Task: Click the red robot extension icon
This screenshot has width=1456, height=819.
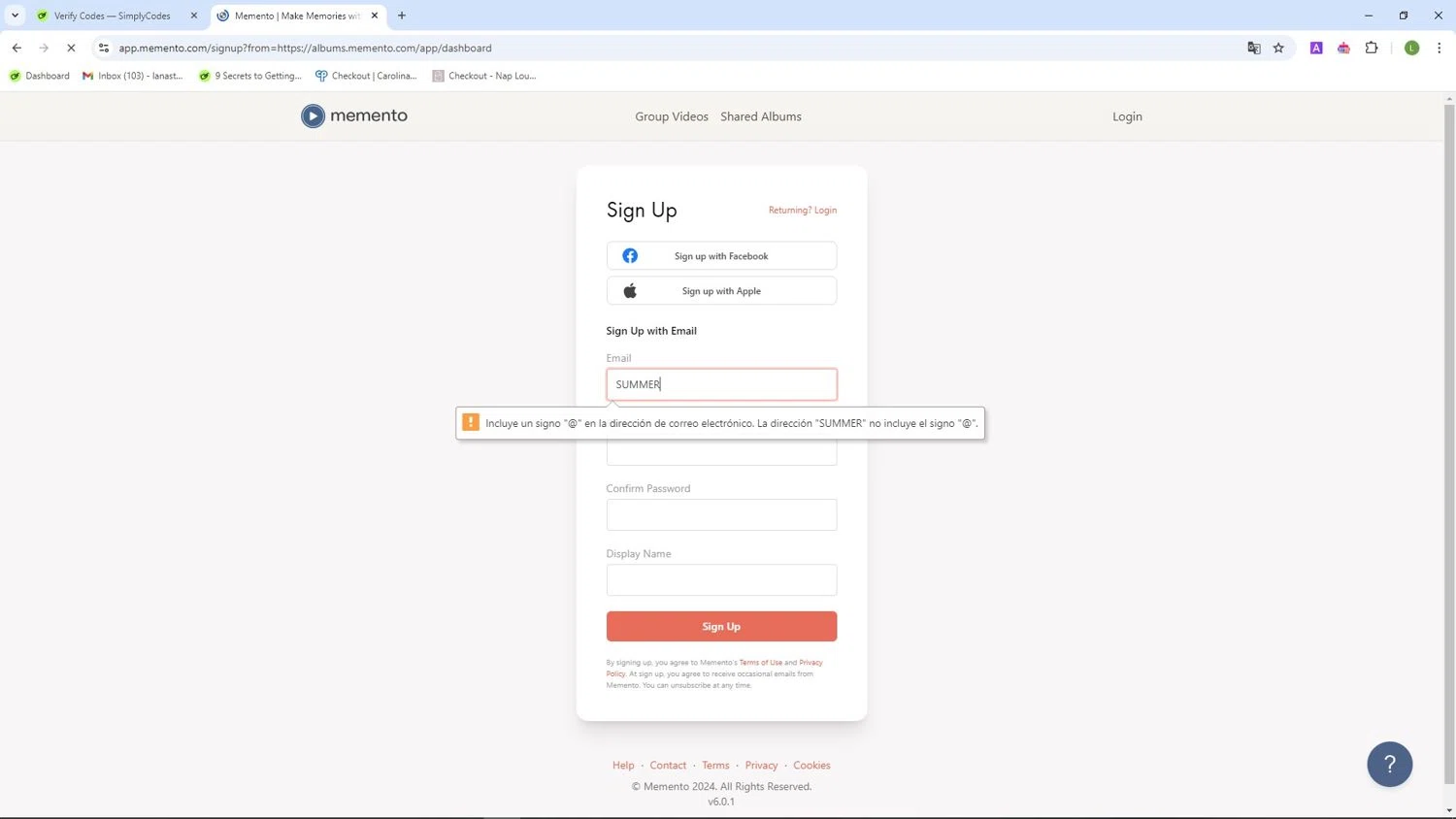Action: click(1343, 48)
